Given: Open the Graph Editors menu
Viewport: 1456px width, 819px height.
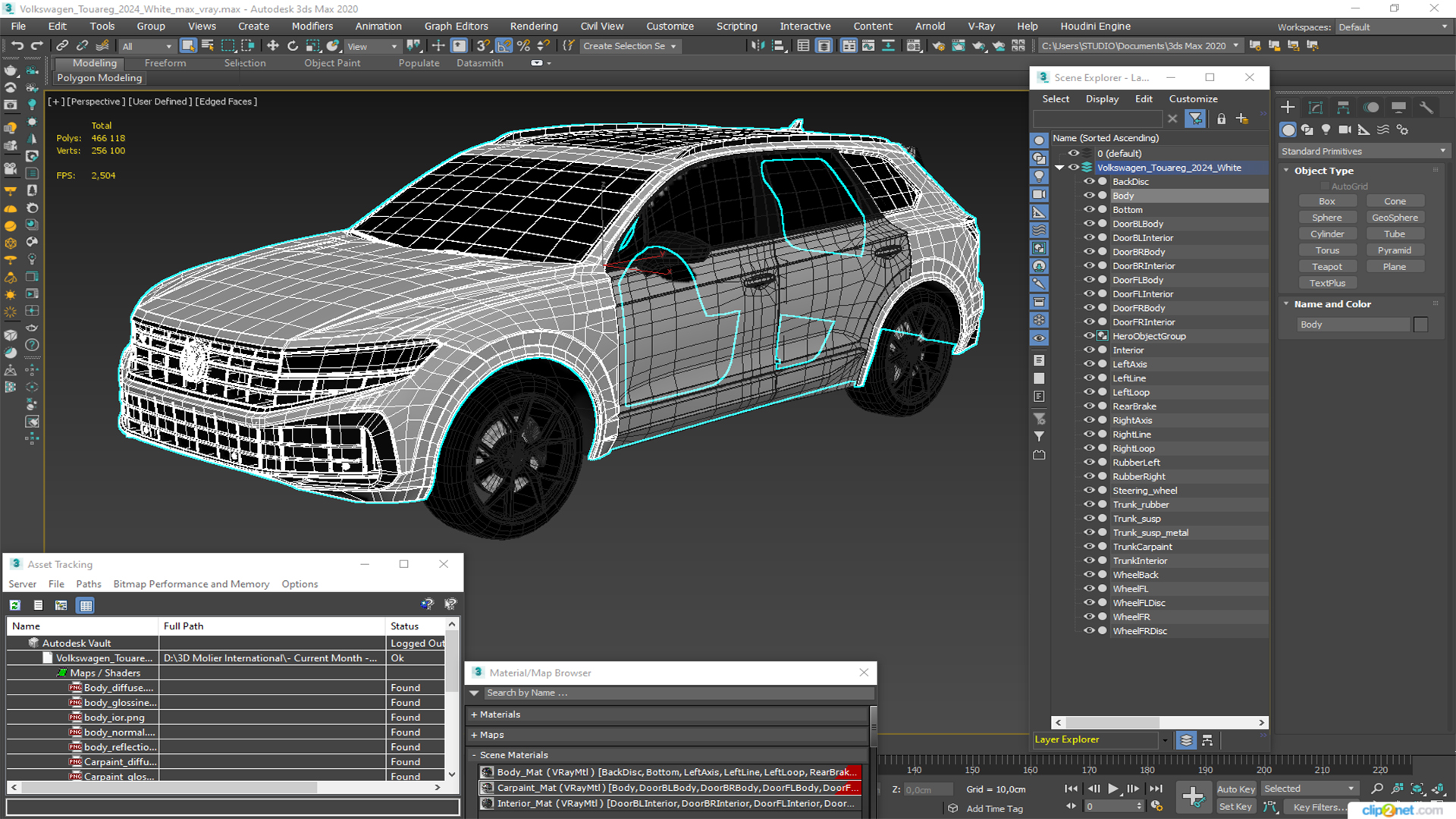Looking at the screenshot, I should coord(456,27).
